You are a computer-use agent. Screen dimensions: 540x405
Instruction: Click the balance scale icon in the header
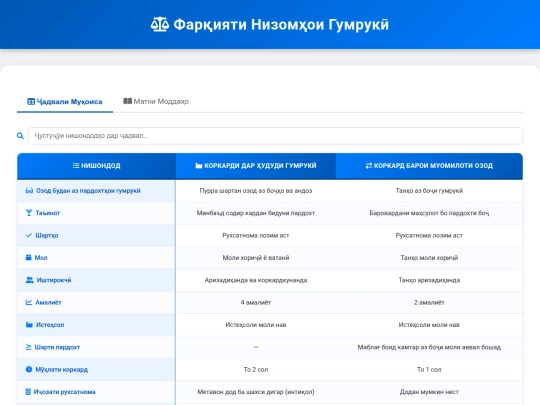(x=160, y=24)
